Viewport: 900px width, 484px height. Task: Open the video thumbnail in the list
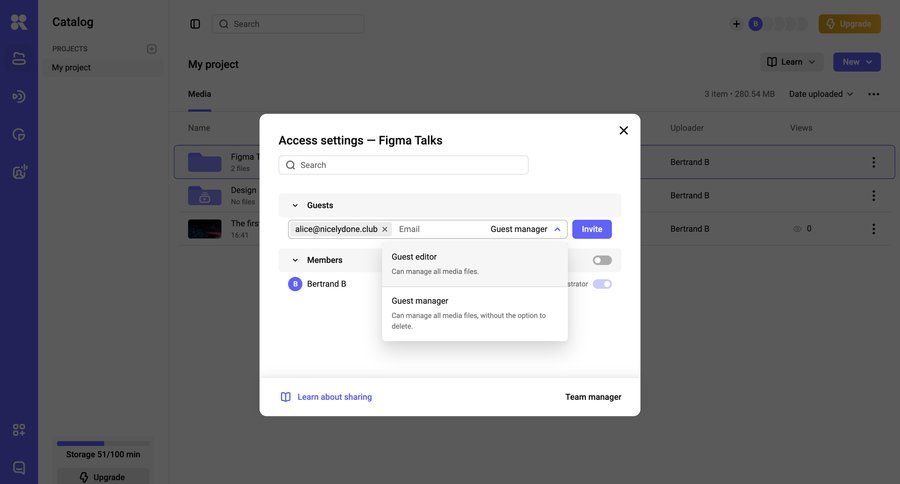[204, 229]
